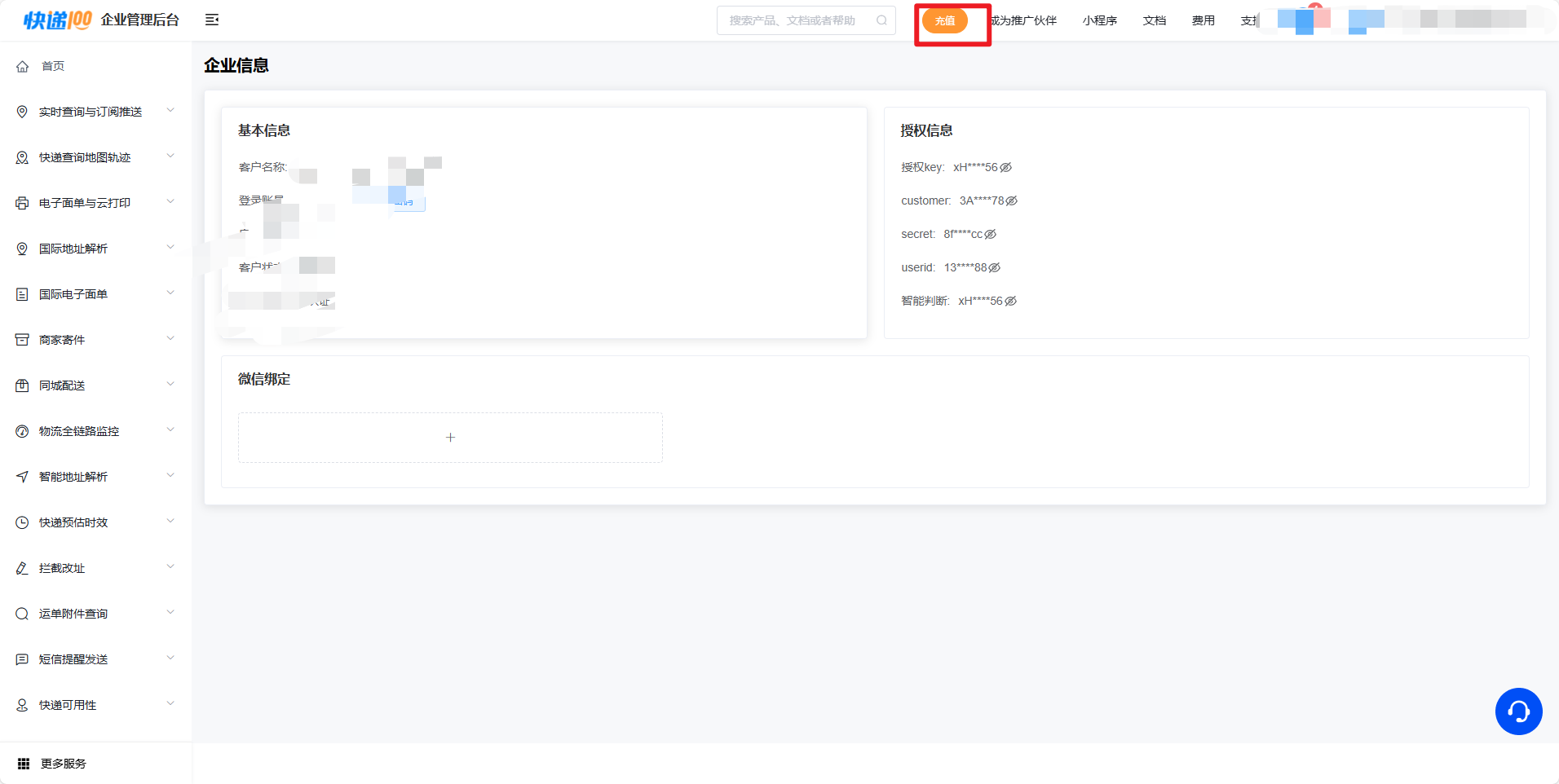
Task: Select 拦截改址 menu label
Action: (x=62, y=568)
